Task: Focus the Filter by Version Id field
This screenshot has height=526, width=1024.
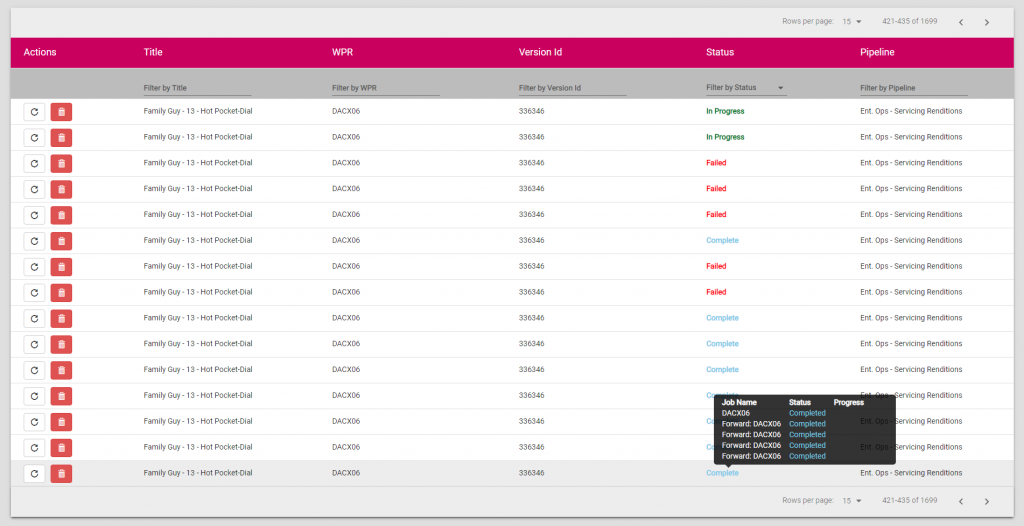Action: click(x=572, y=88)
